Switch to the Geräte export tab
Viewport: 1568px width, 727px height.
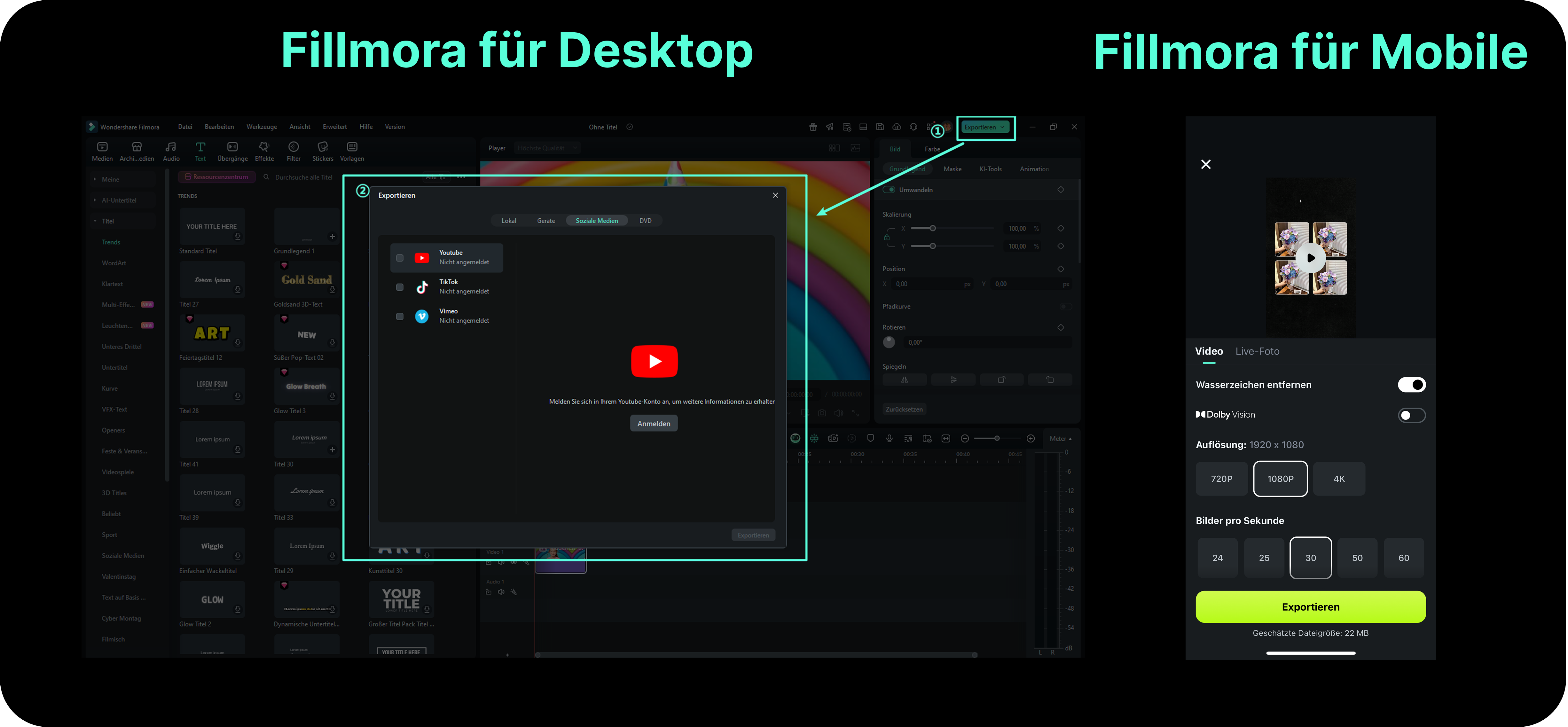(x=546, y=221)
